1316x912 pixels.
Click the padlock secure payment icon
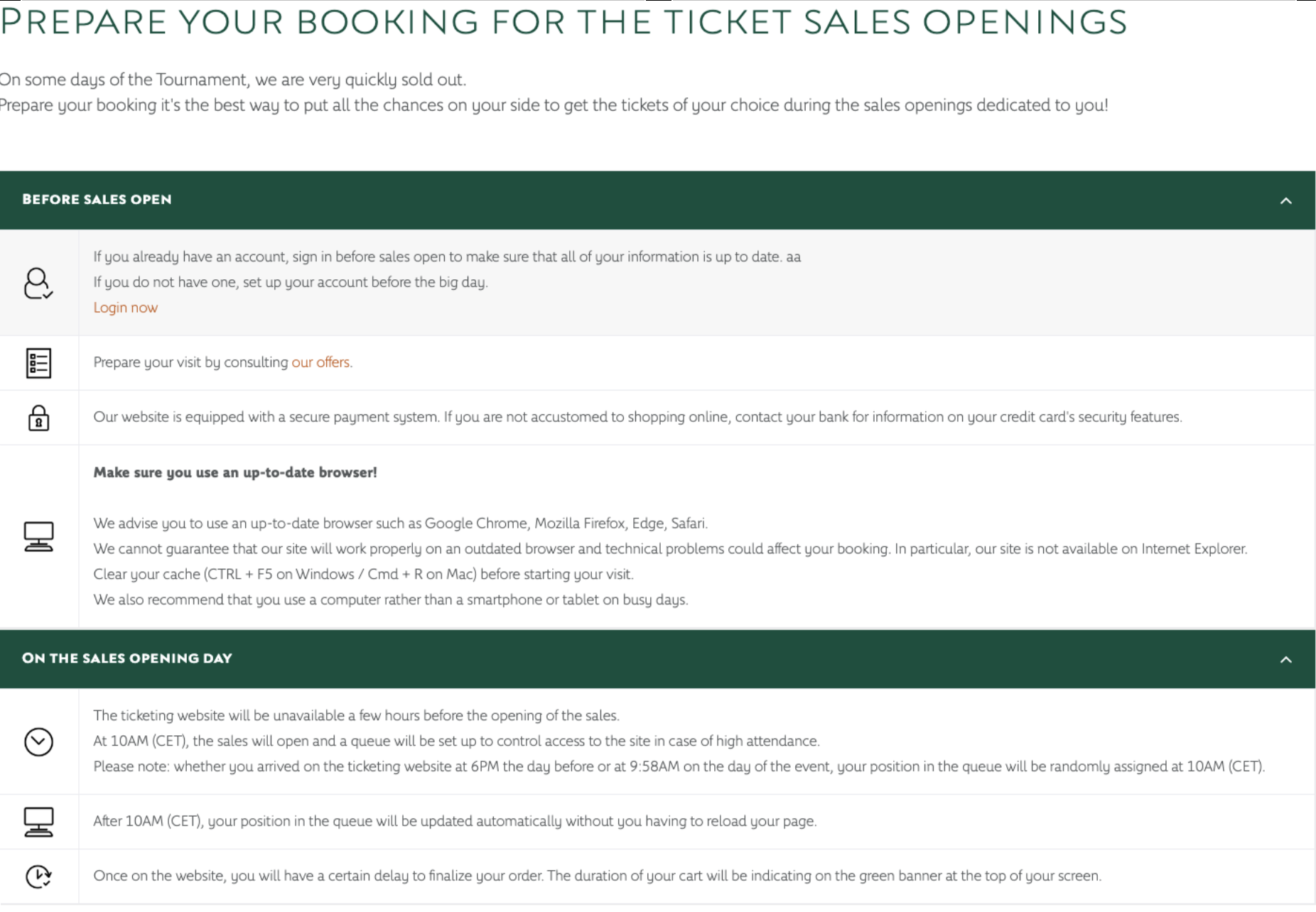(38, 418)
